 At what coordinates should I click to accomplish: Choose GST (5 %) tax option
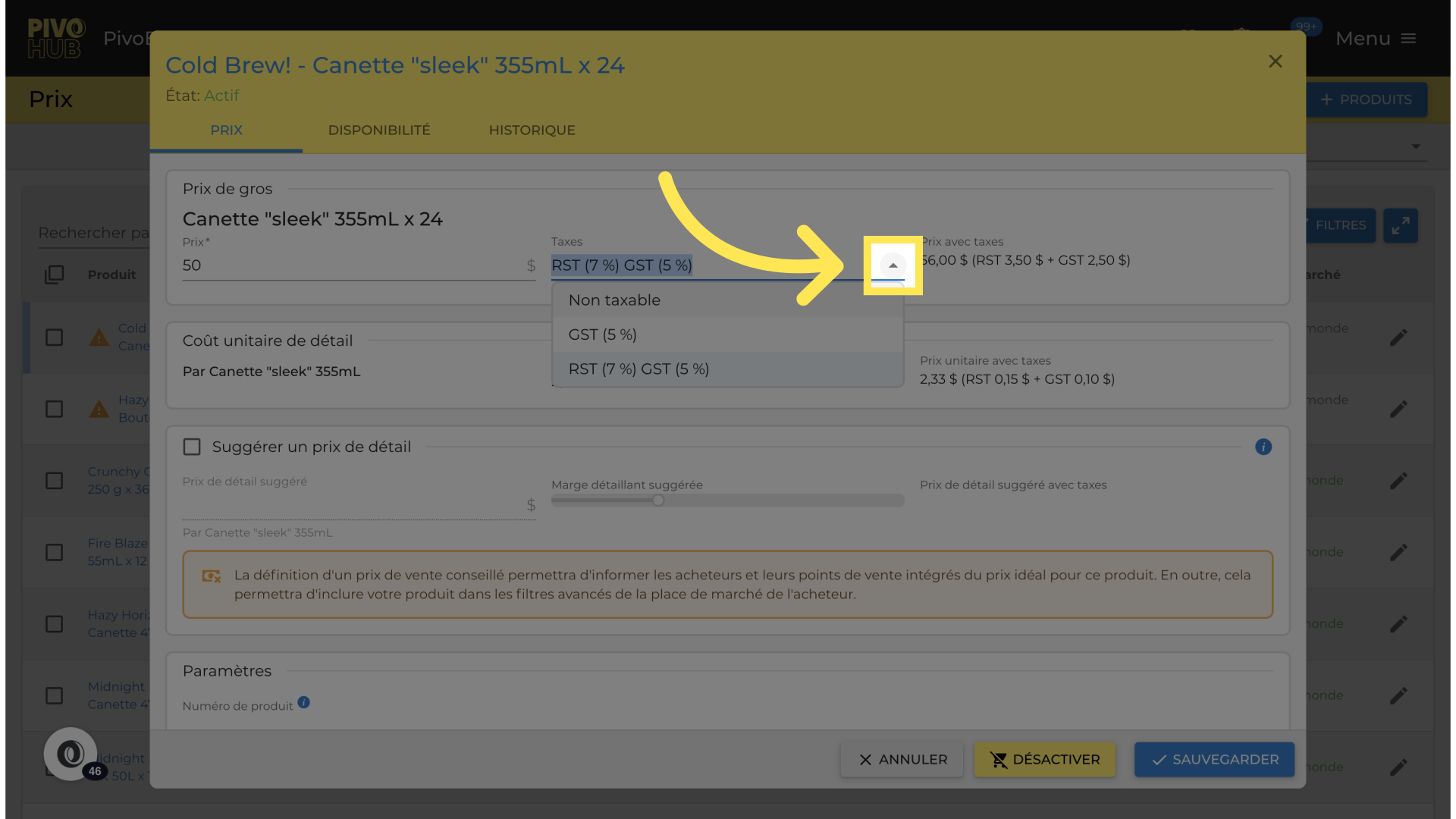click(602, 334)
